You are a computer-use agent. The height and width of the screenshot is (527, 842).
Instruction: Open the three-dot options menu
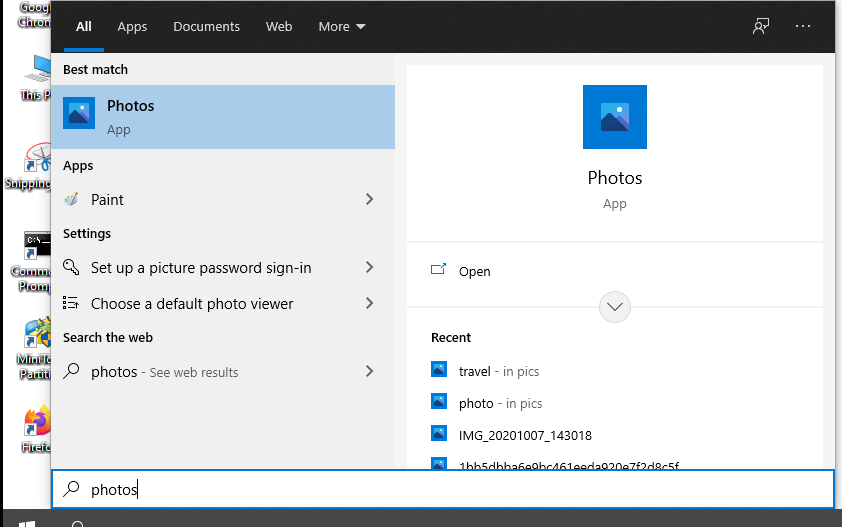(803, 26)
